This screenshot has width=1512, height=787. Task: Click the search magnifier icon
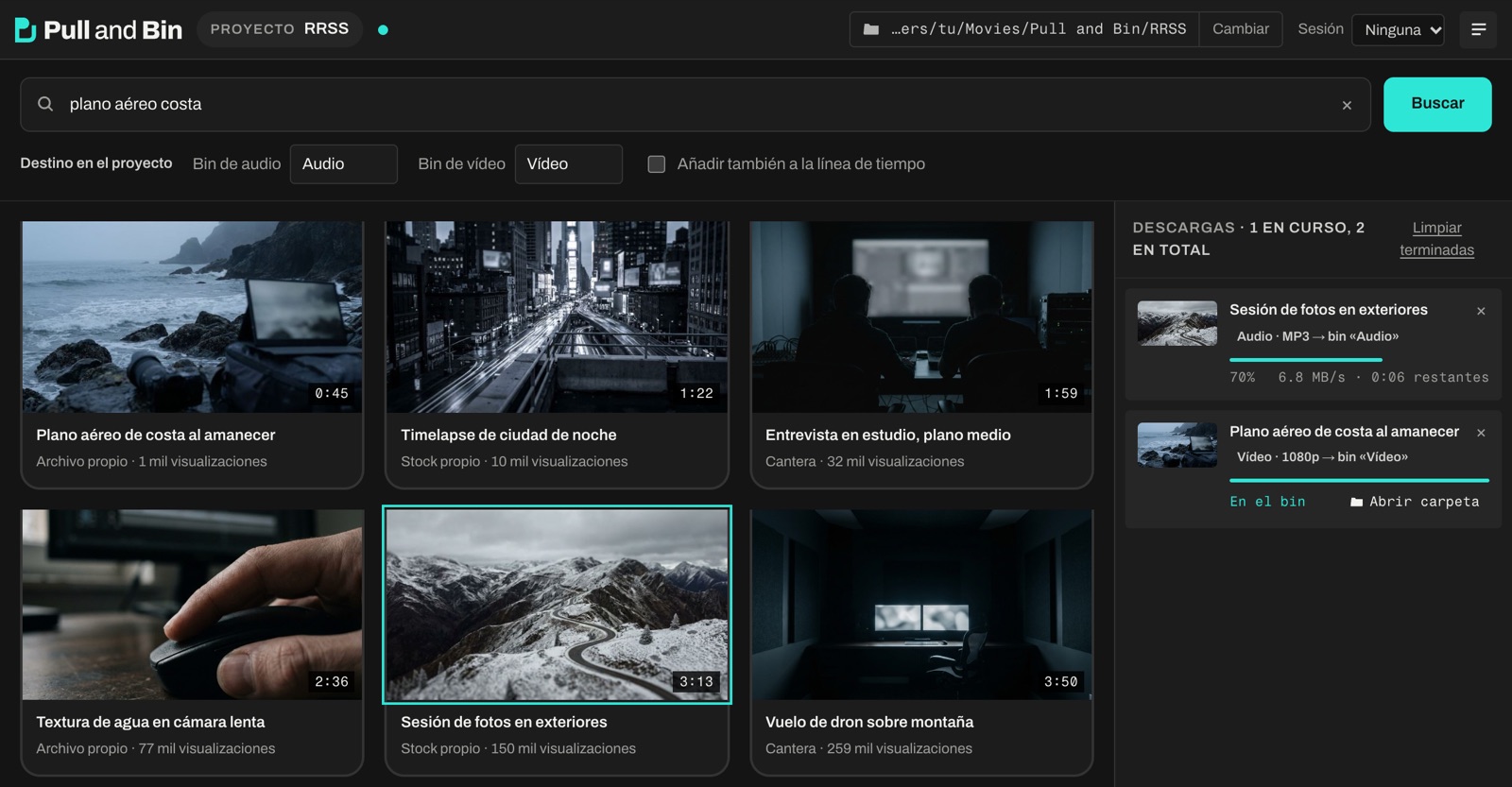tap(45, 104)
